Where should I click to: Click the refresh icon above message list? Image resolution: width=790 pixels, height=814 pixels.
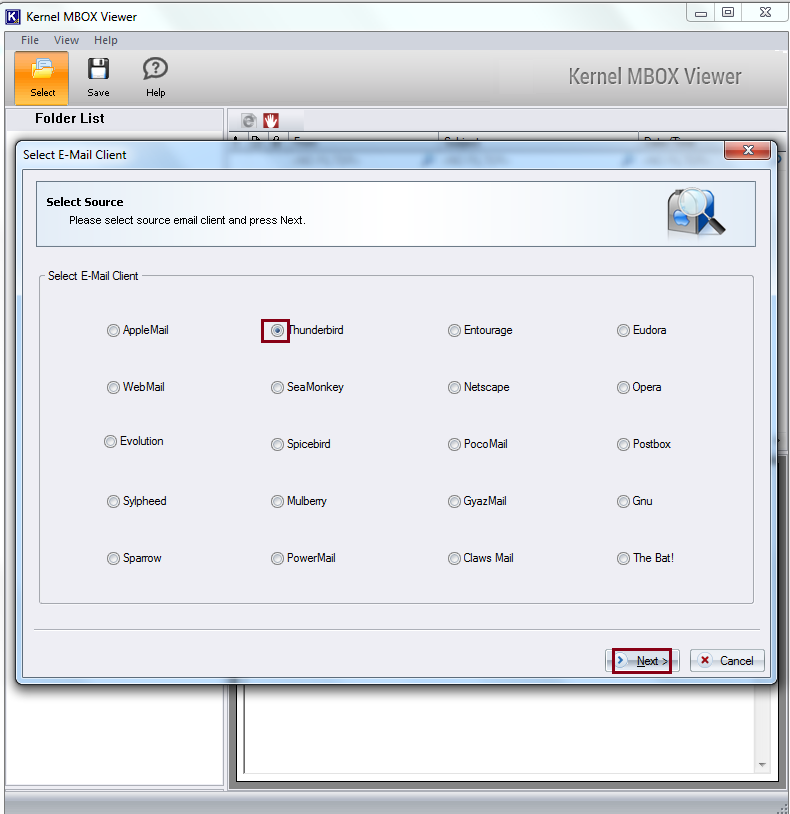249,121
